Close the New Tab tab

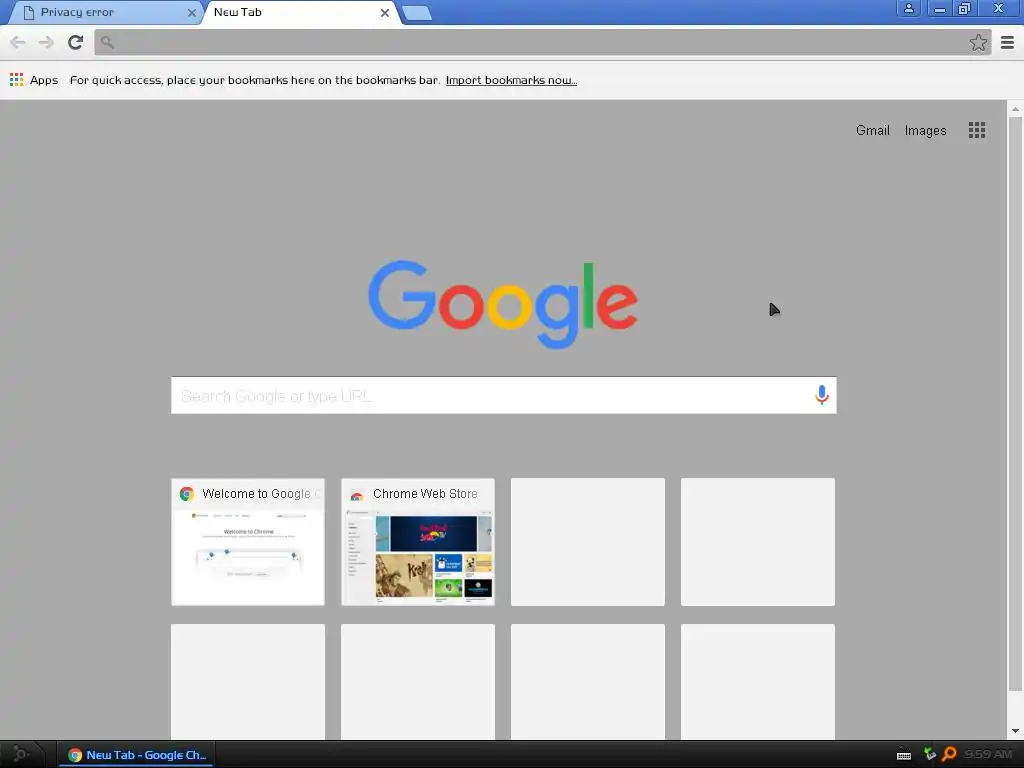(385, 12)
